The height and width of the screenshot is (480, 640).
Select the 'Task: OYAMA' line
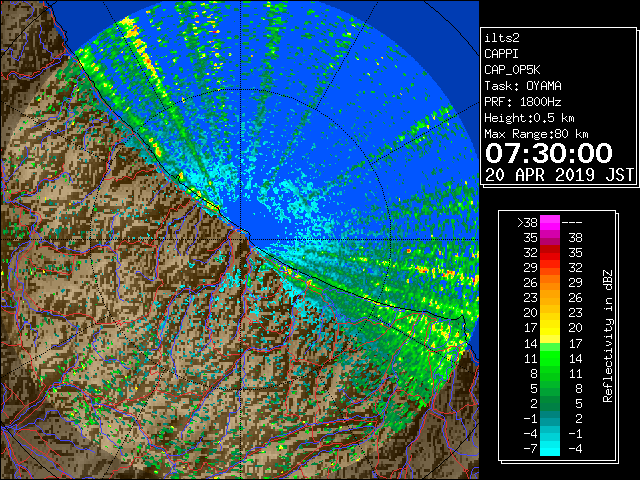pos(523,86)
